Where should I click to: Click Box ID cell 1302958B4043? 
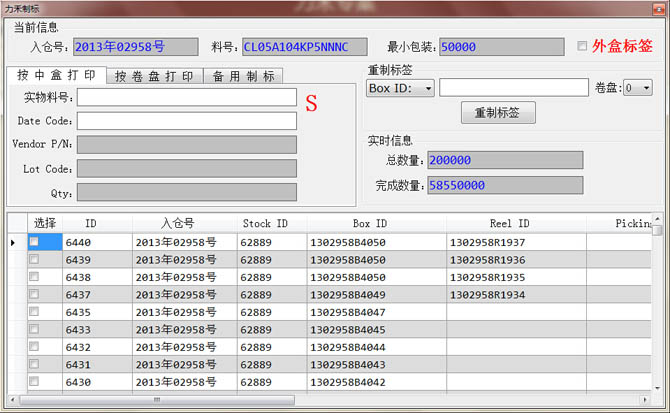(x=376, y=364)
